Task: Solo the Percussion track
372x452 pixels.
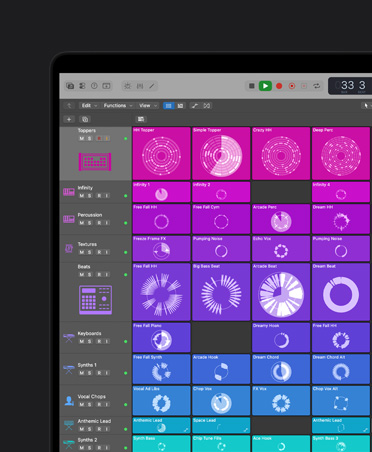Action: (90, 223)
